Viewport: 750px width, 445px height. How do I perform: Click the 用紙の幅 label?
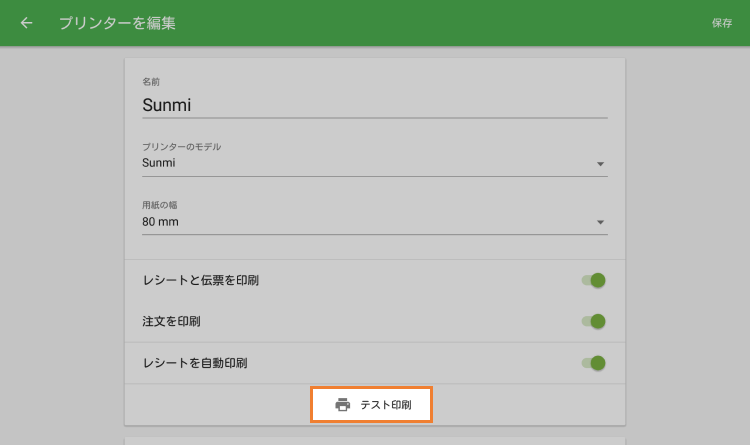click(x=160, y=205)
